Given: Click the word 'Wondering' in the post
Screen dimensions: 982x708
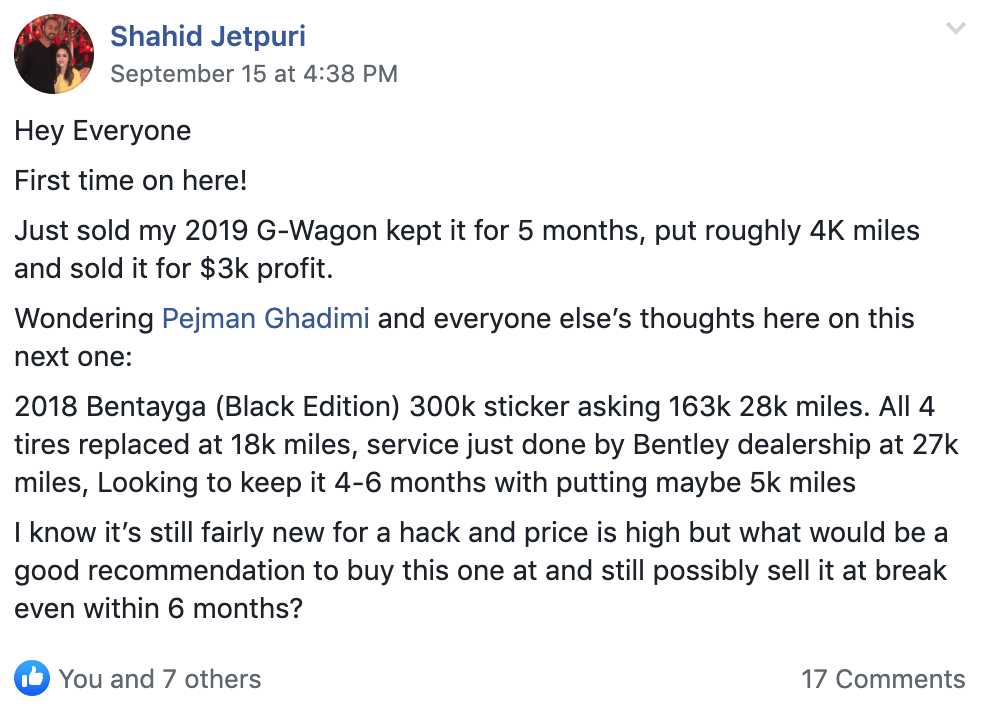Looking at the screenshot, I should [x=84, y=319].
